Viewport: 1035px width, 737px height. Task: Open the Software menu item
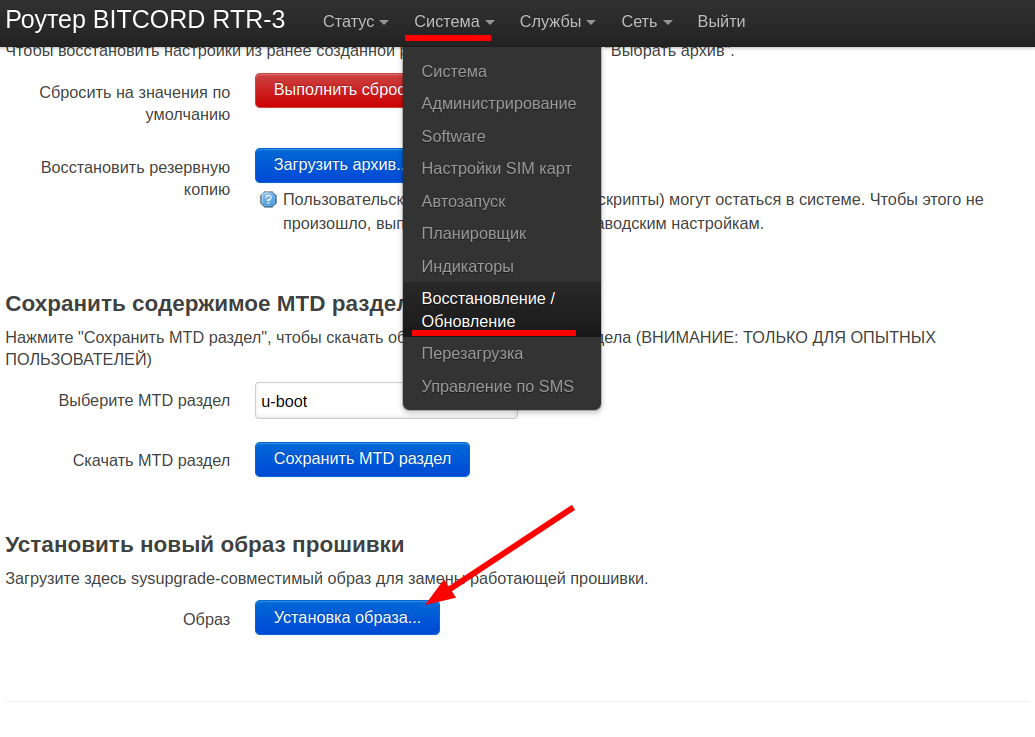pos(453,136)
